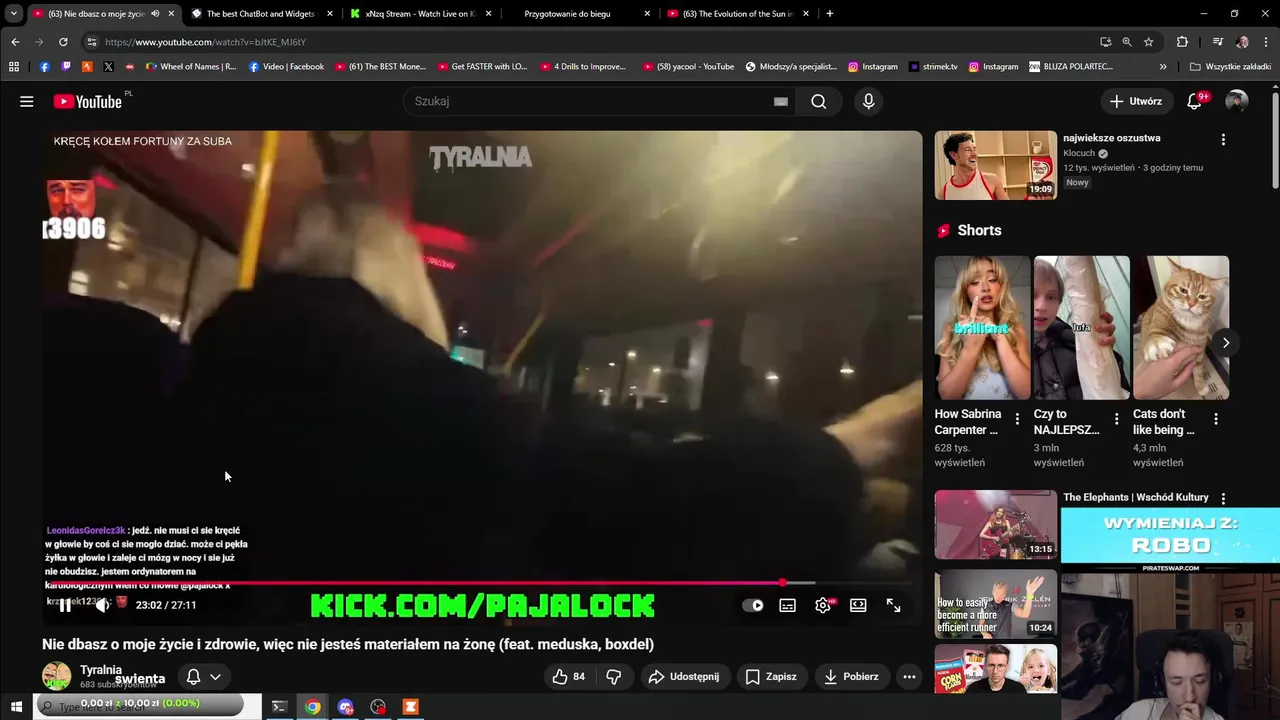This screenshot has width=1280, height=720.
Task: Open 'strimek.tv' bookmark
Action: 933,67
